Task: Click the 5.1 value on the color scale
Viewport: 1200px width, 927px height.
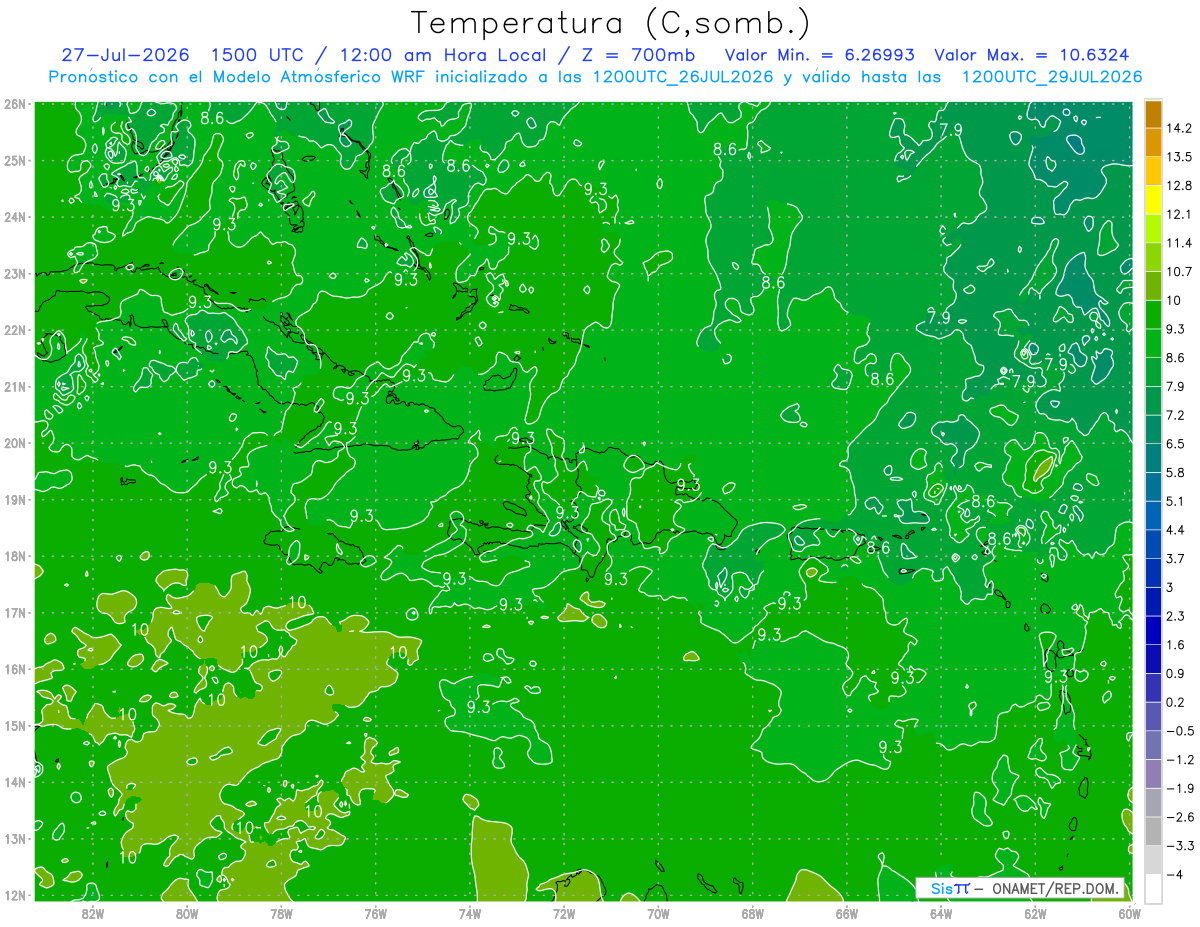Action: coord(1176,501)
